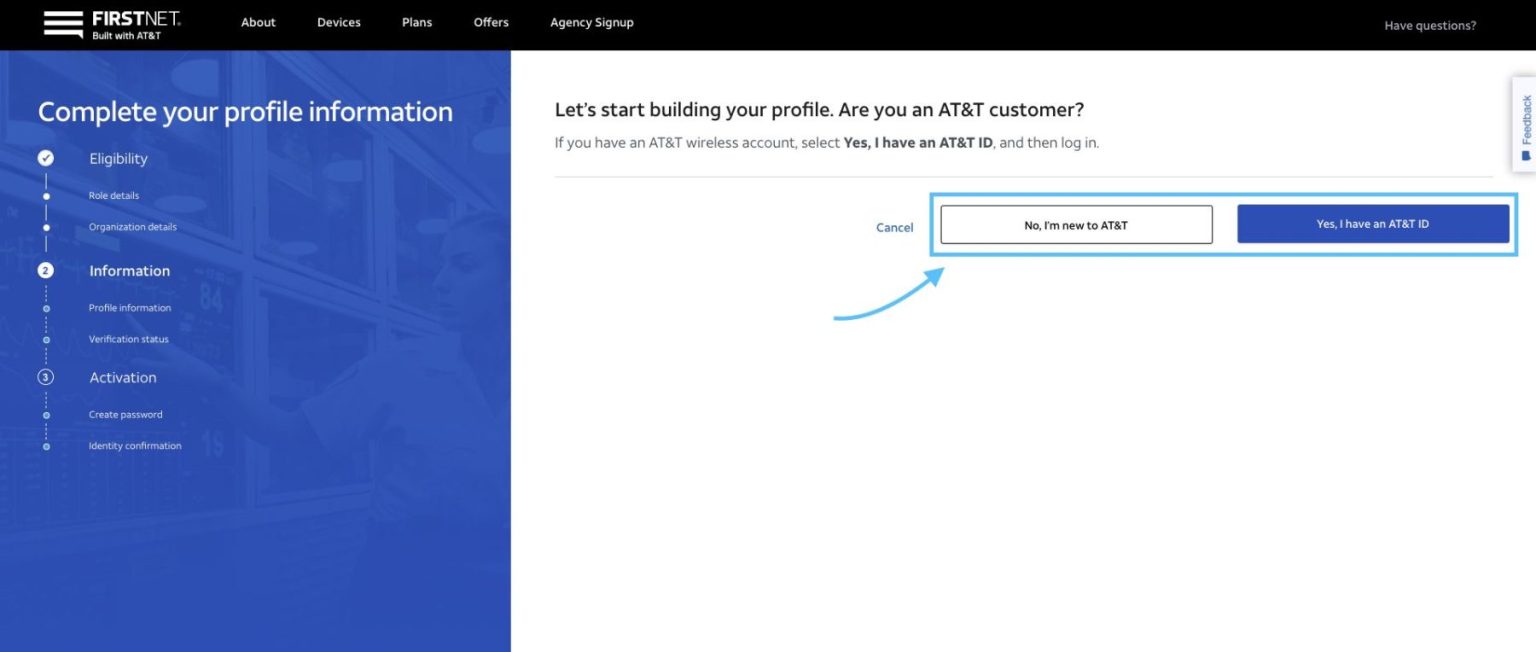The height and width of the screenshot is (652, 1536).
Task: Choose No, I'm new to AT&T
Action: (1075, 224)
